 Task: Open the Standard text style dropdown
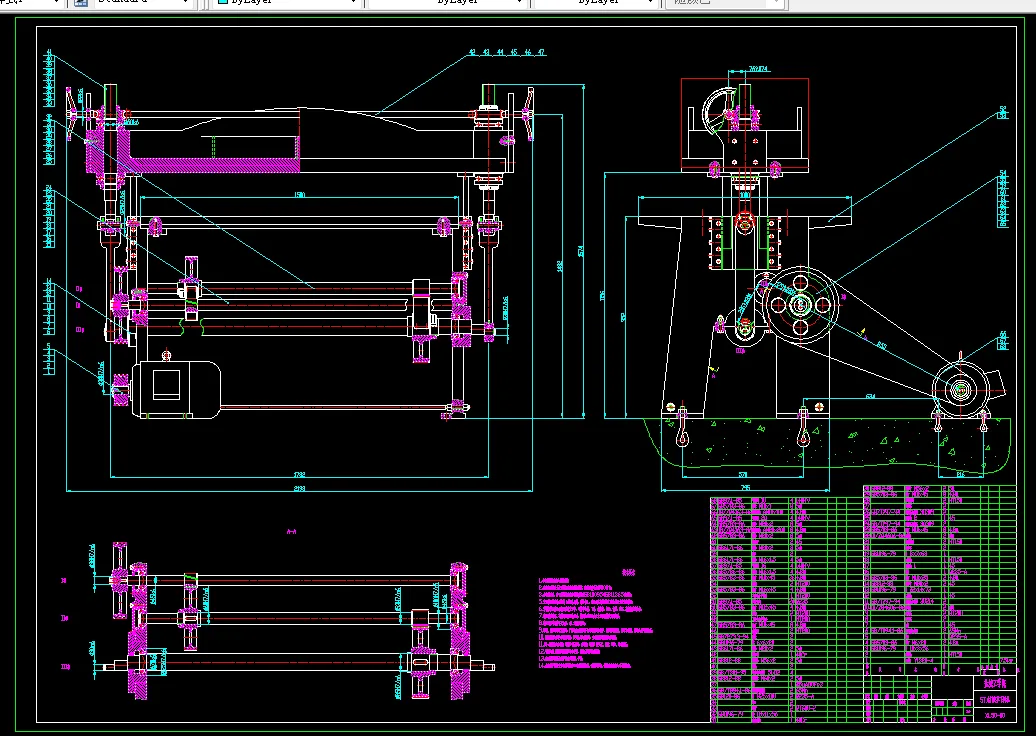(x=142, y=3)
